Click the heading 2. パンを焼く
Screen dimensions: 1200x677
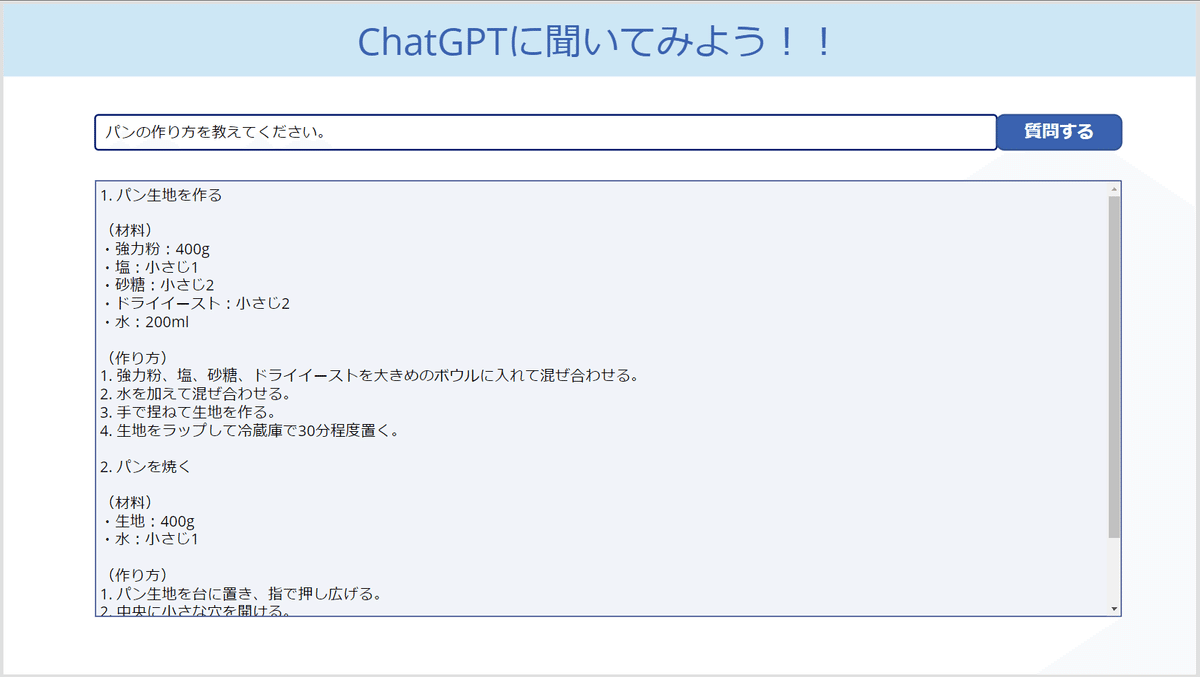point(145,467)
